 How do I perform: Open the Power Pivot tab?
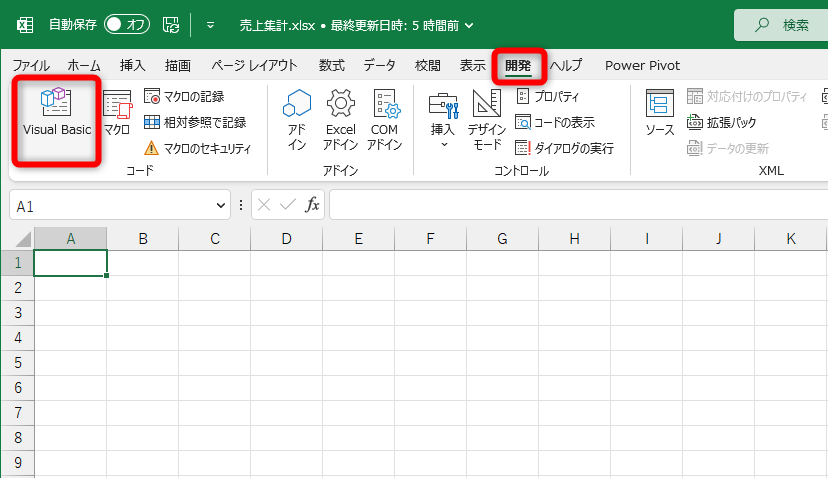(x=642, y=65)
